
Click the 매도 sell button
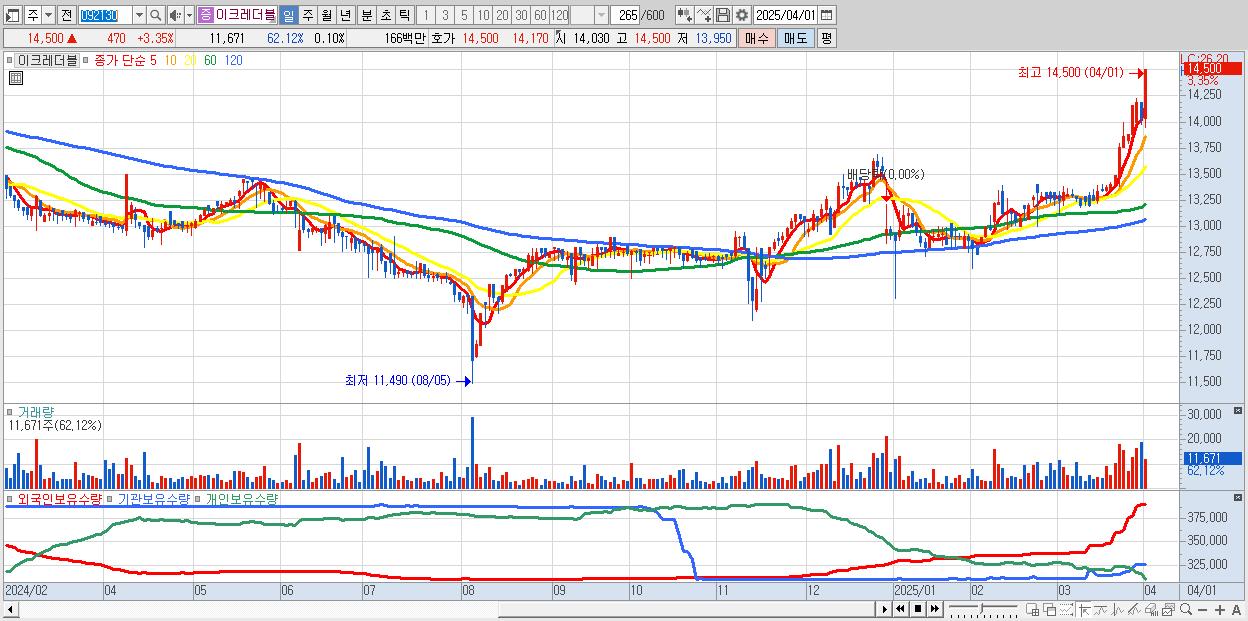(795, 38)
